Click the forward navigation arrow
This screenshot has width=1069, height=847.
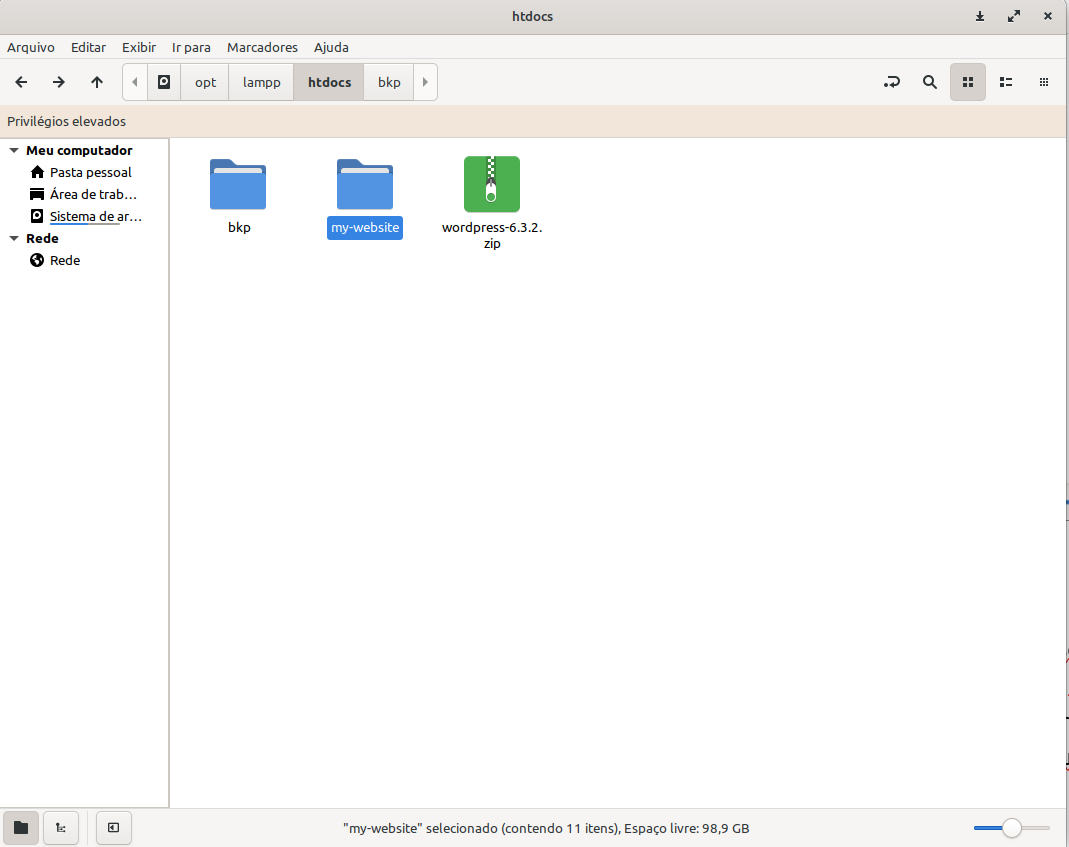59,82
